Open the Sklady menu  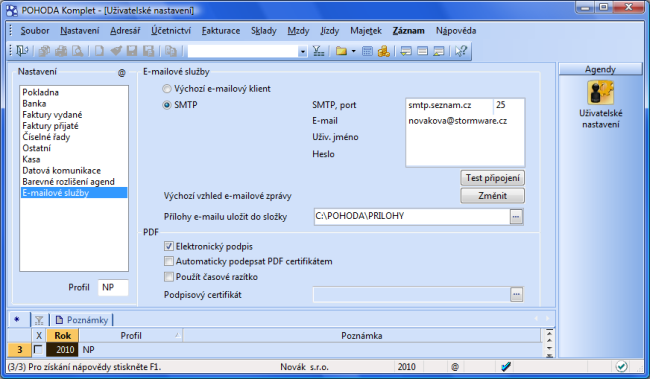[x=264, y=31]
